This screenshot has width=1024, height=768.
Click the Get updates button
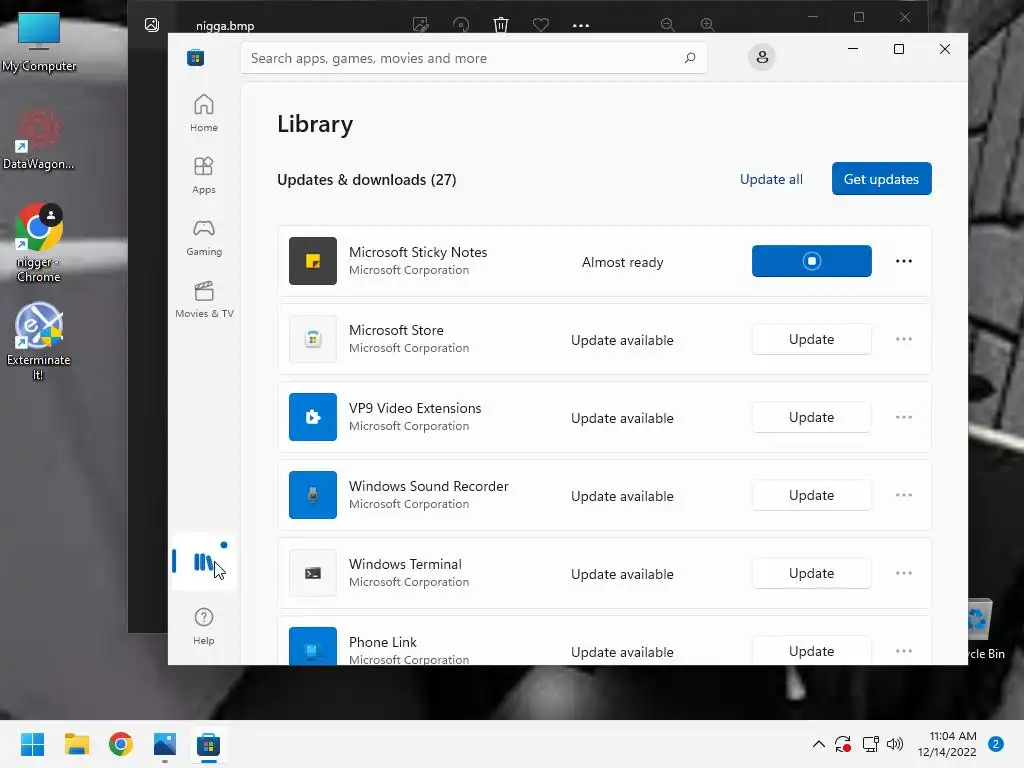(882, 178)
